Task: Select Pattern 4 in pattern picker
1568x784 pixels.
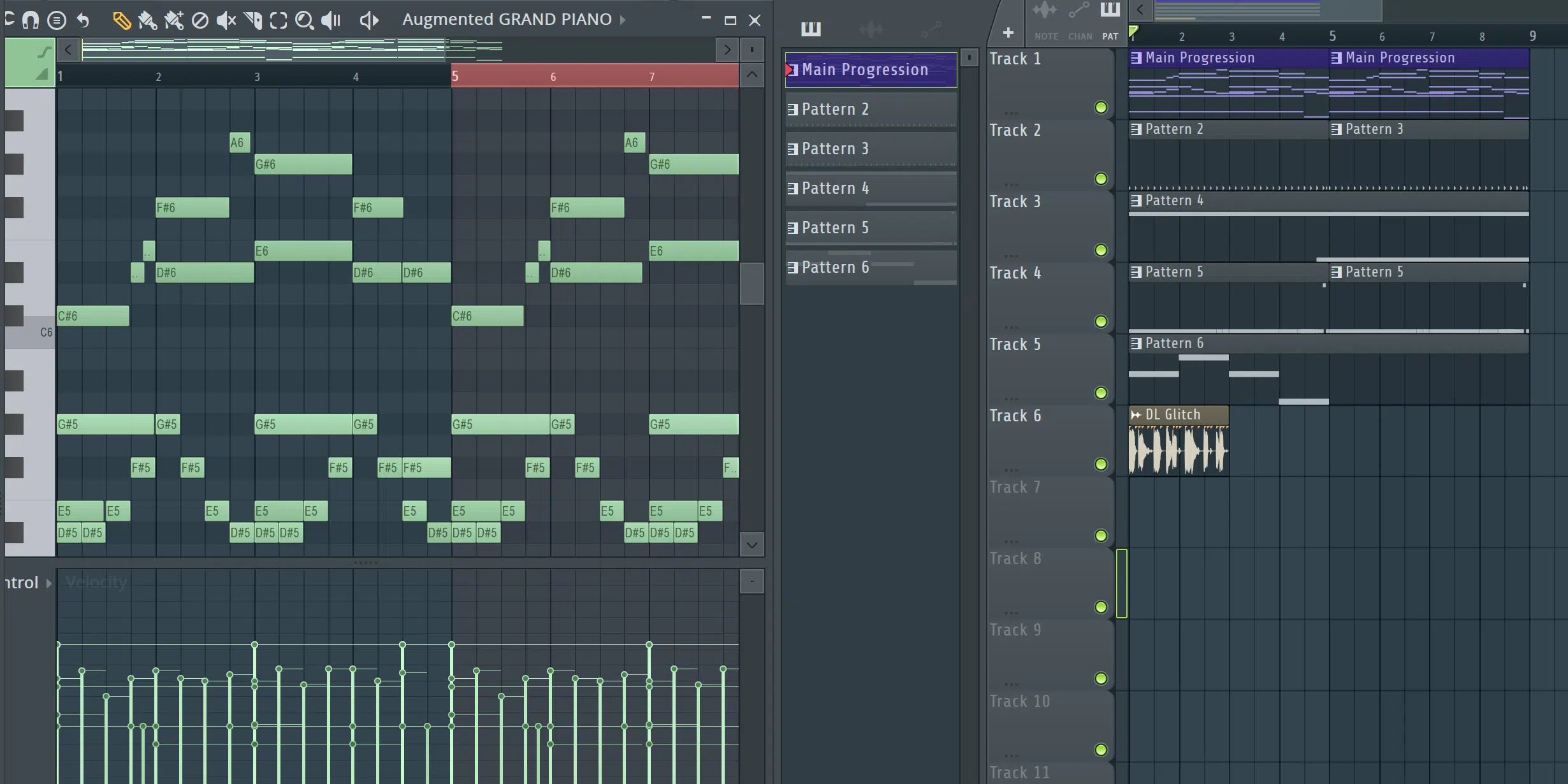Action: point(871,189)
